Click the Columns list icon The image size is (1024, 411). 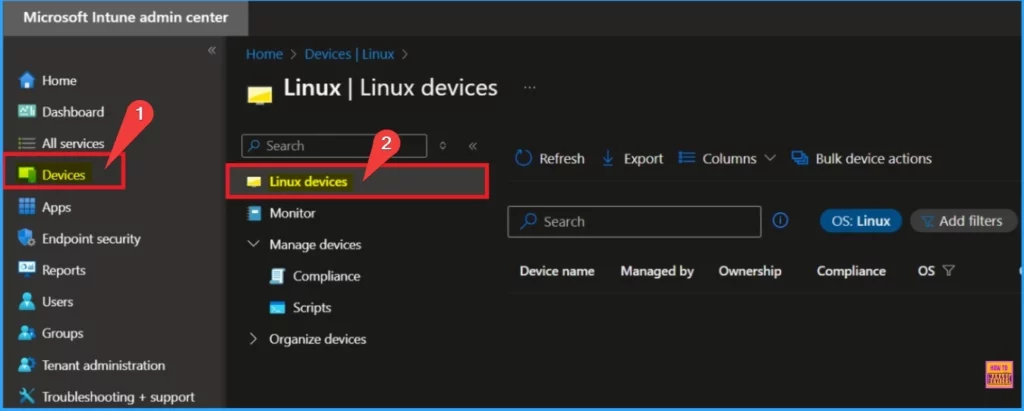[686, 158]
